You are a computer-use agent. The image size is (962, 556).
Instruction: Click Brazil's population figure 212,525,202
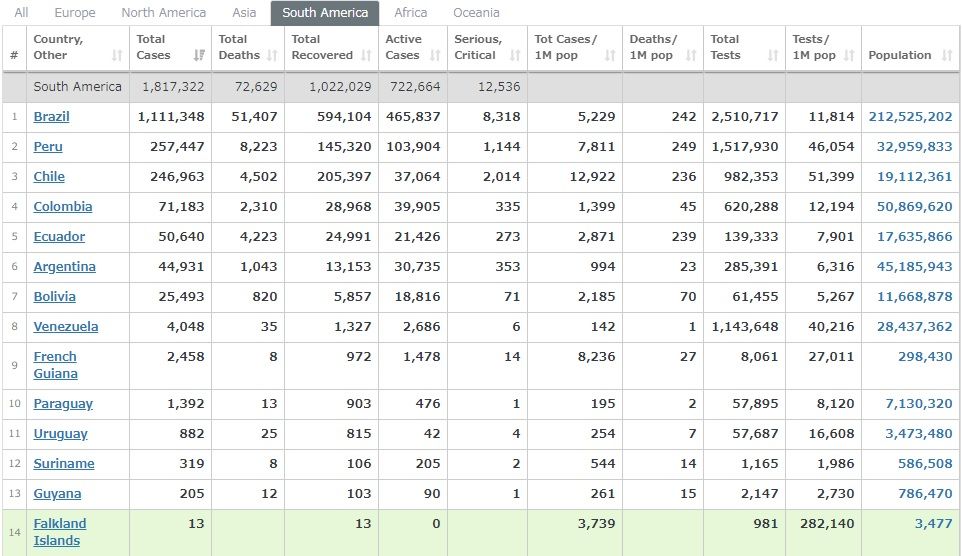click(x=910, y=117)
